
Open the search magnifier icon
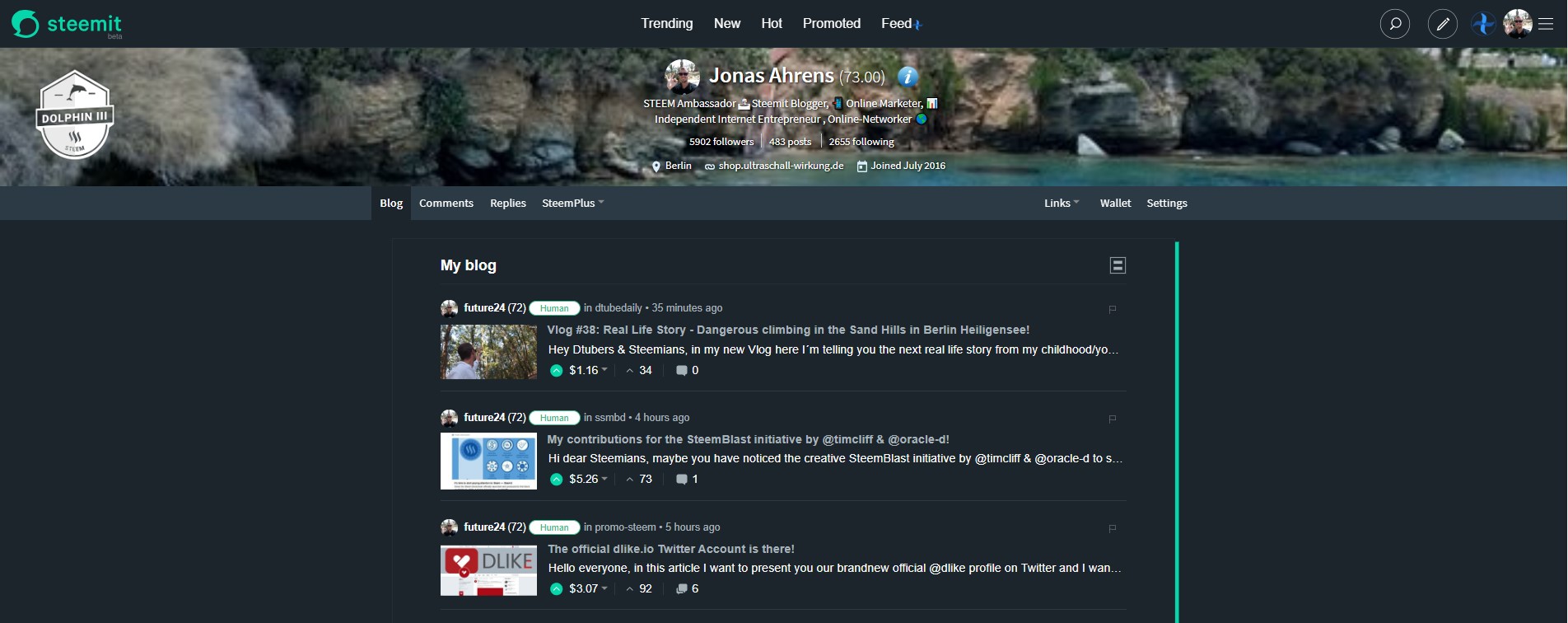1395,24
